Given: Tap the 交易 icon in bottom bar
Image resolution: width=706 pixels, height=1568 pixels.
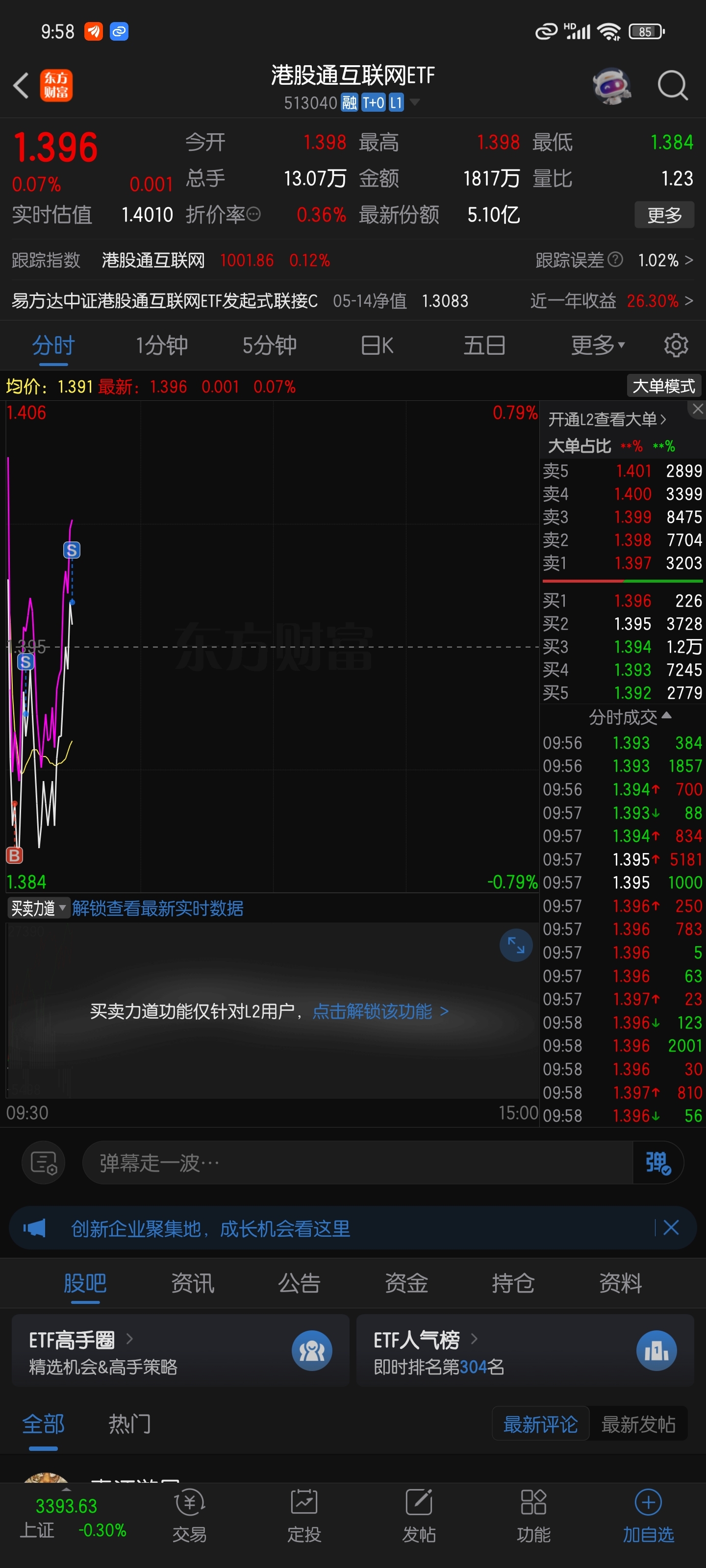Looking at the screenshot, I should (x=189, y=1516).
